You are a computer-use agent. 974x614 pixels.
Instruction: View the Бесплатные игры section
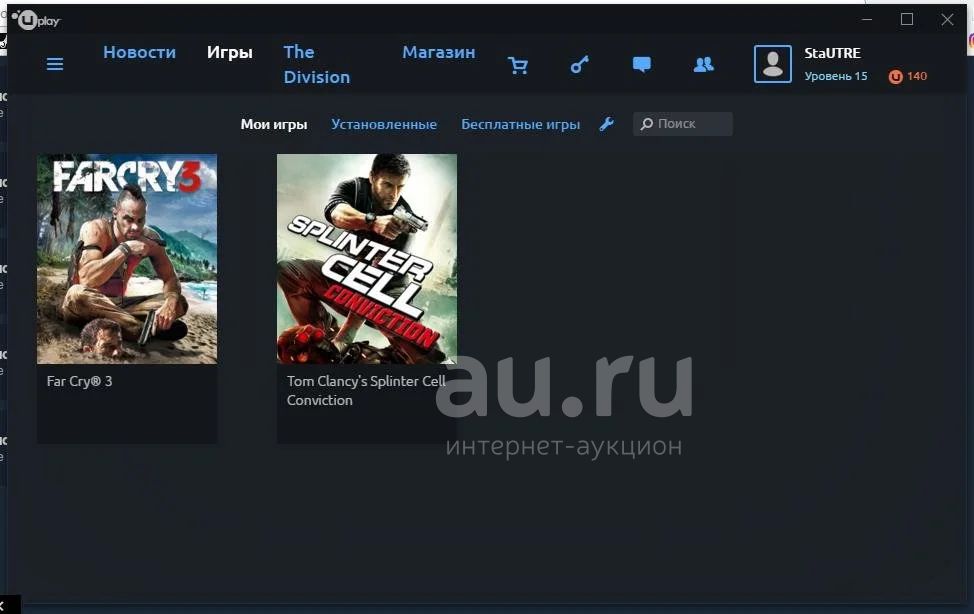(x=521, y=124)
